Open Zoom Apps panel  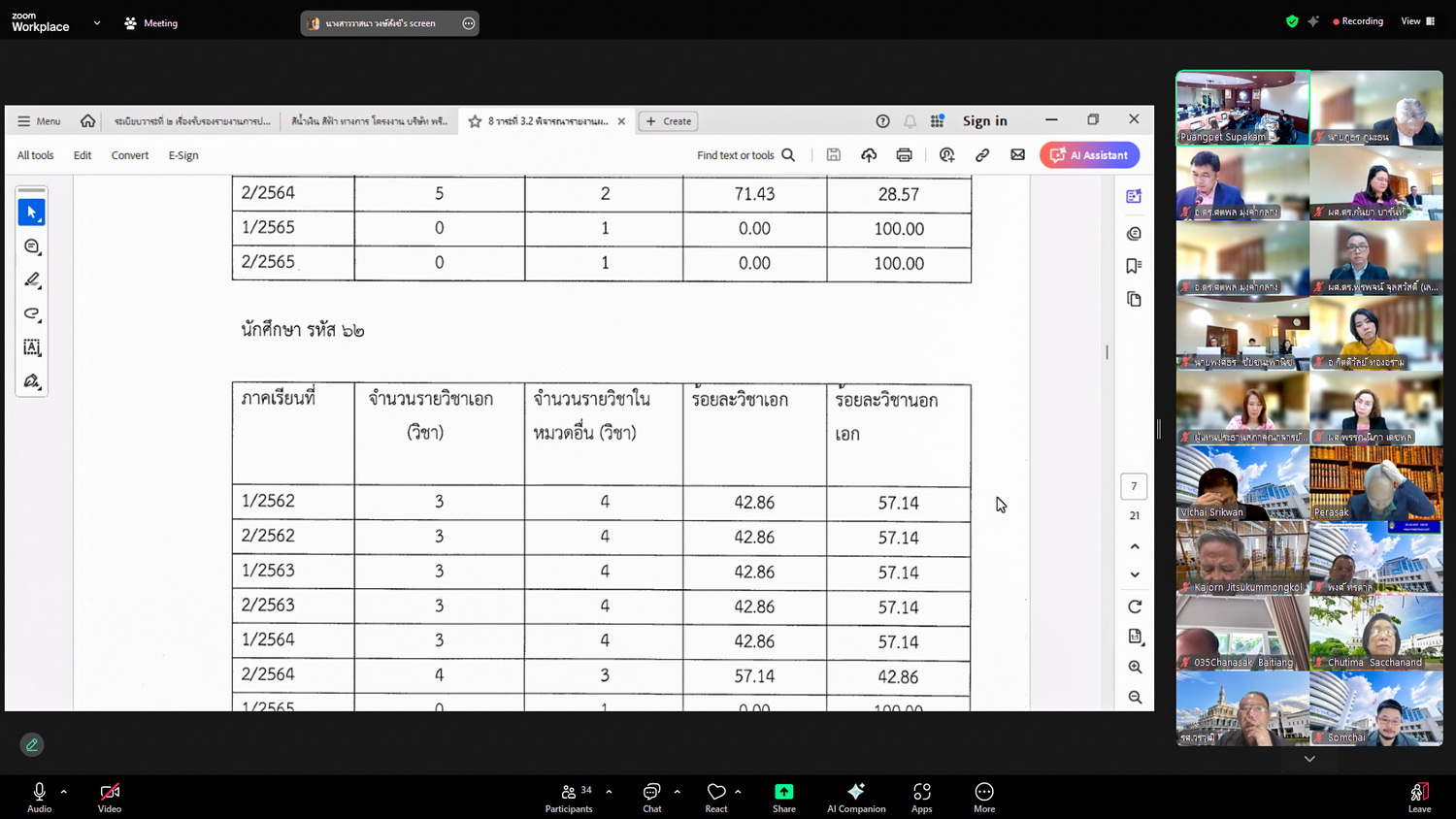[921, 798]
